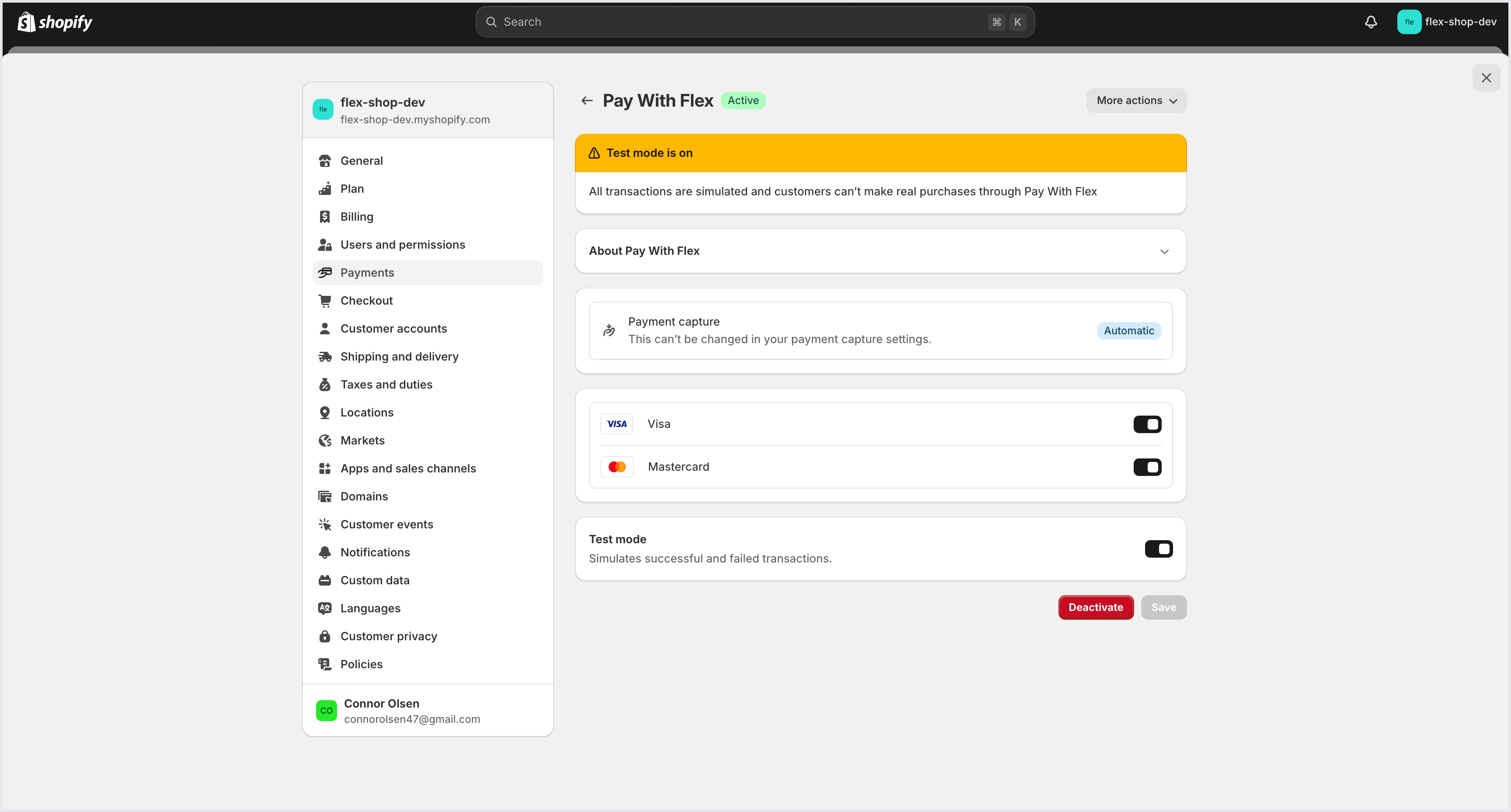Open Custom data settings
The height and width of the screenshot is (812, 1511).
click(x=428, y=580)
